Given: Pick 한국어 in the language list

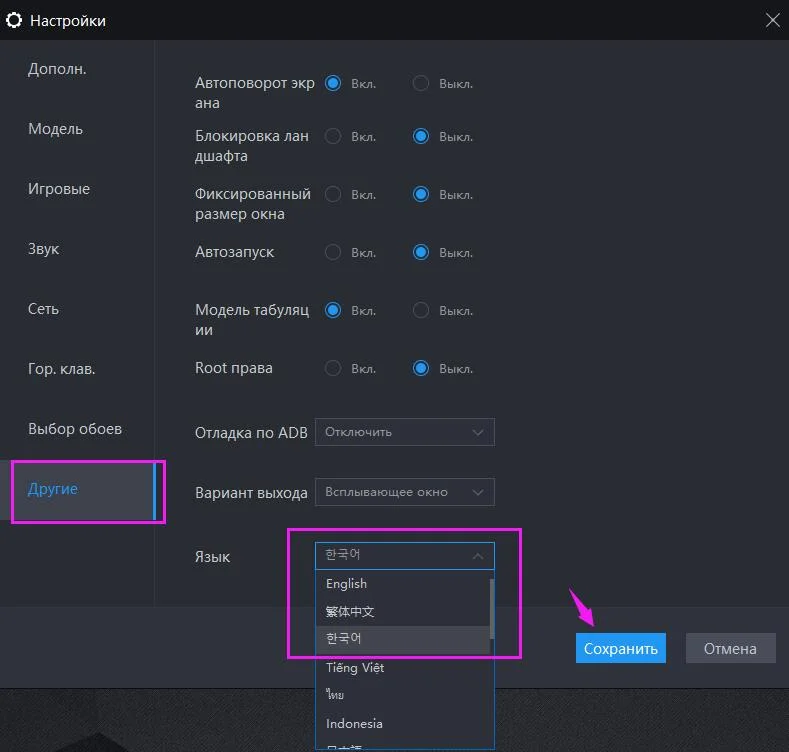Looking at the screenshot, I should pos(402,639).
